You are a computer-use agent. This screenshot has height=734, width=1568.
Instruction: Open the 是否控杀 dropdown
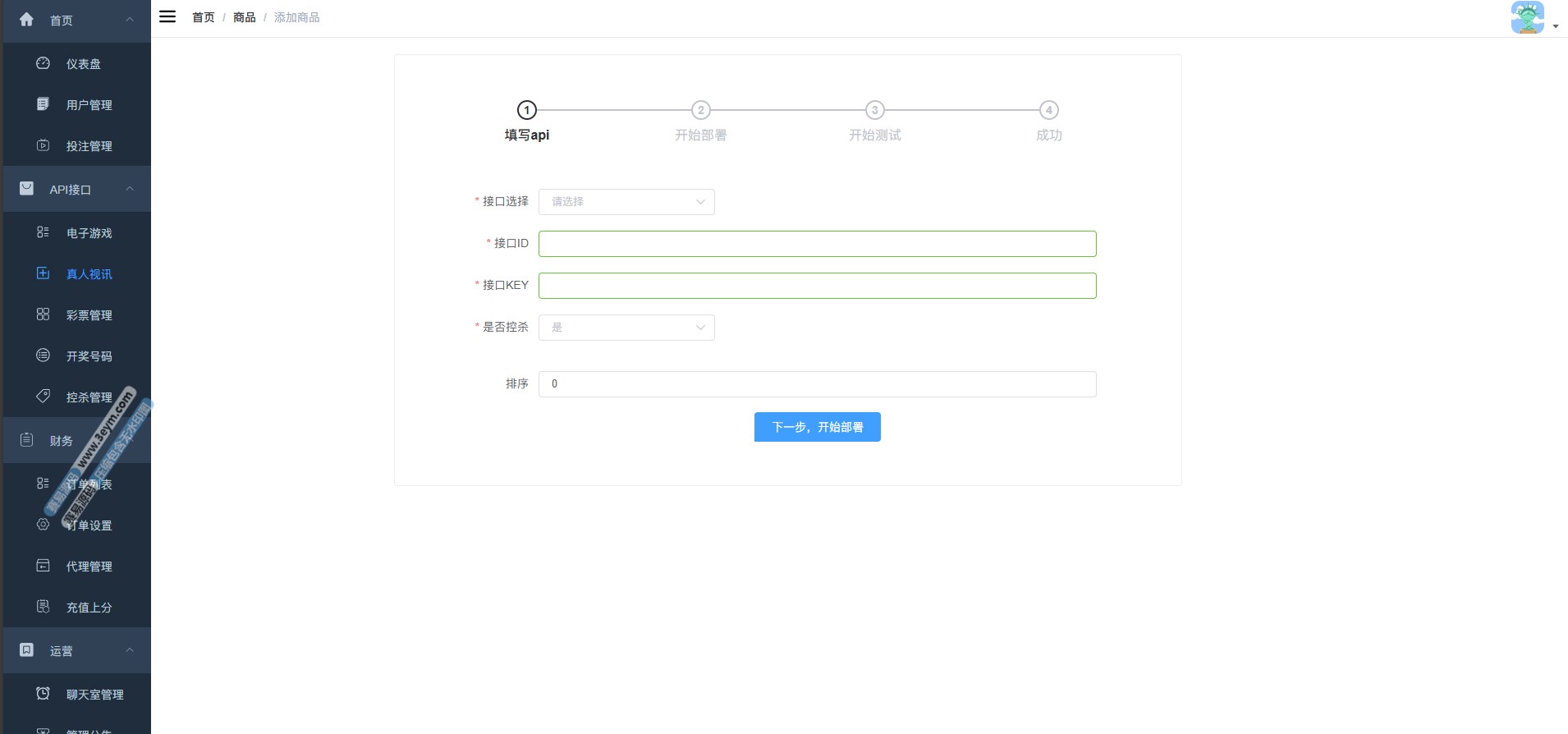pos(626,328)
